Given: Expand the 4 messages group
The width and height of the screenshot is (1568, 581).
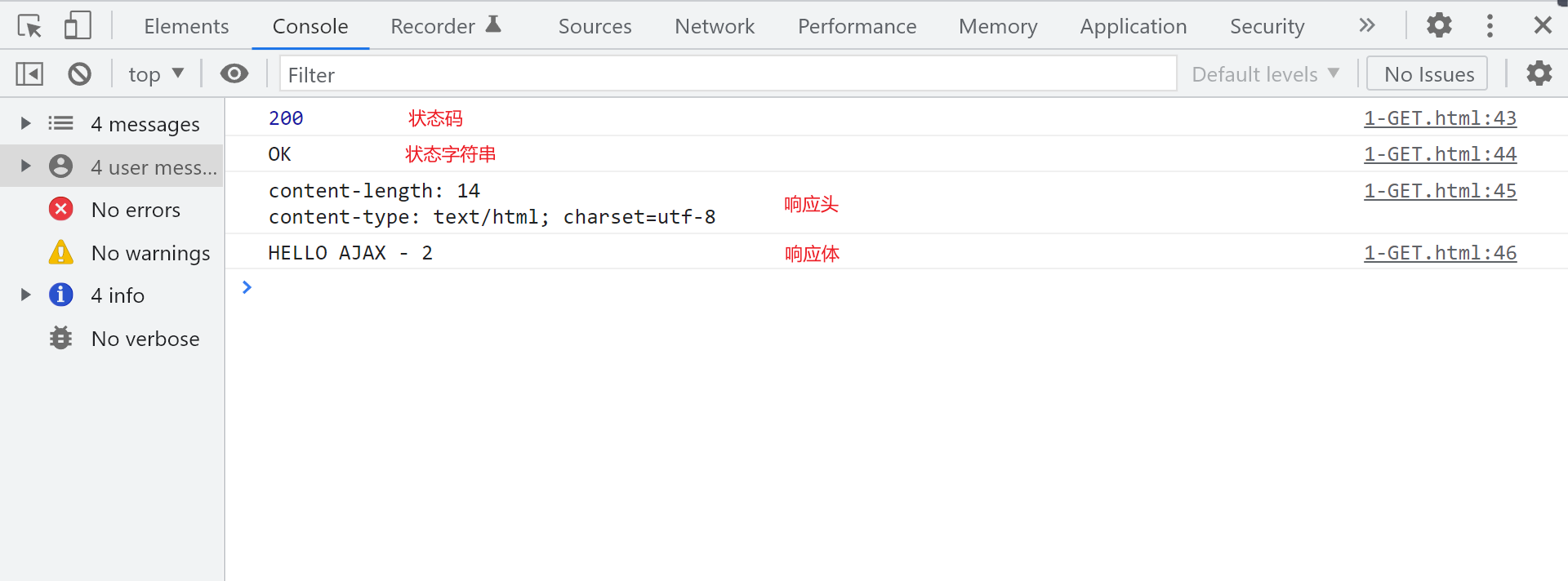Looking at the screenshot, I should 25,123.
